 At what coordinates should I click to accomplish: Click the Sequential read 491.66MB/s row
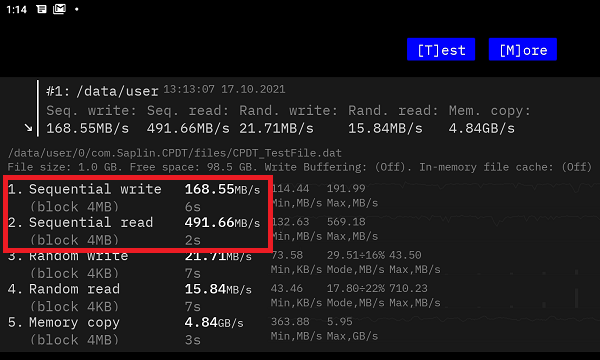[134, 231]
